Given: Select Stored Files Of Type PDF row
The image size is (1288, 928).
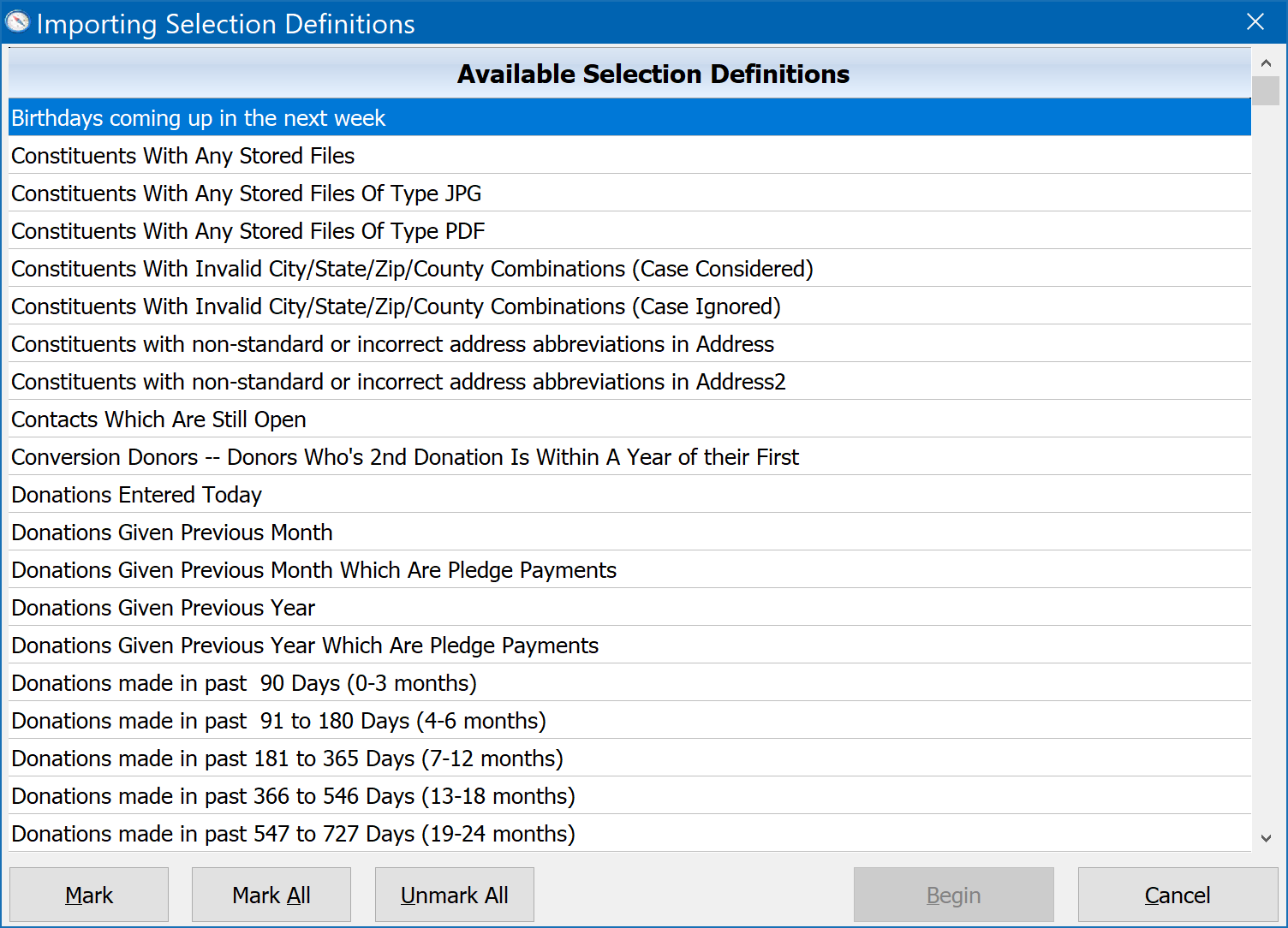Looking at the screenshot, I should 630,230.
